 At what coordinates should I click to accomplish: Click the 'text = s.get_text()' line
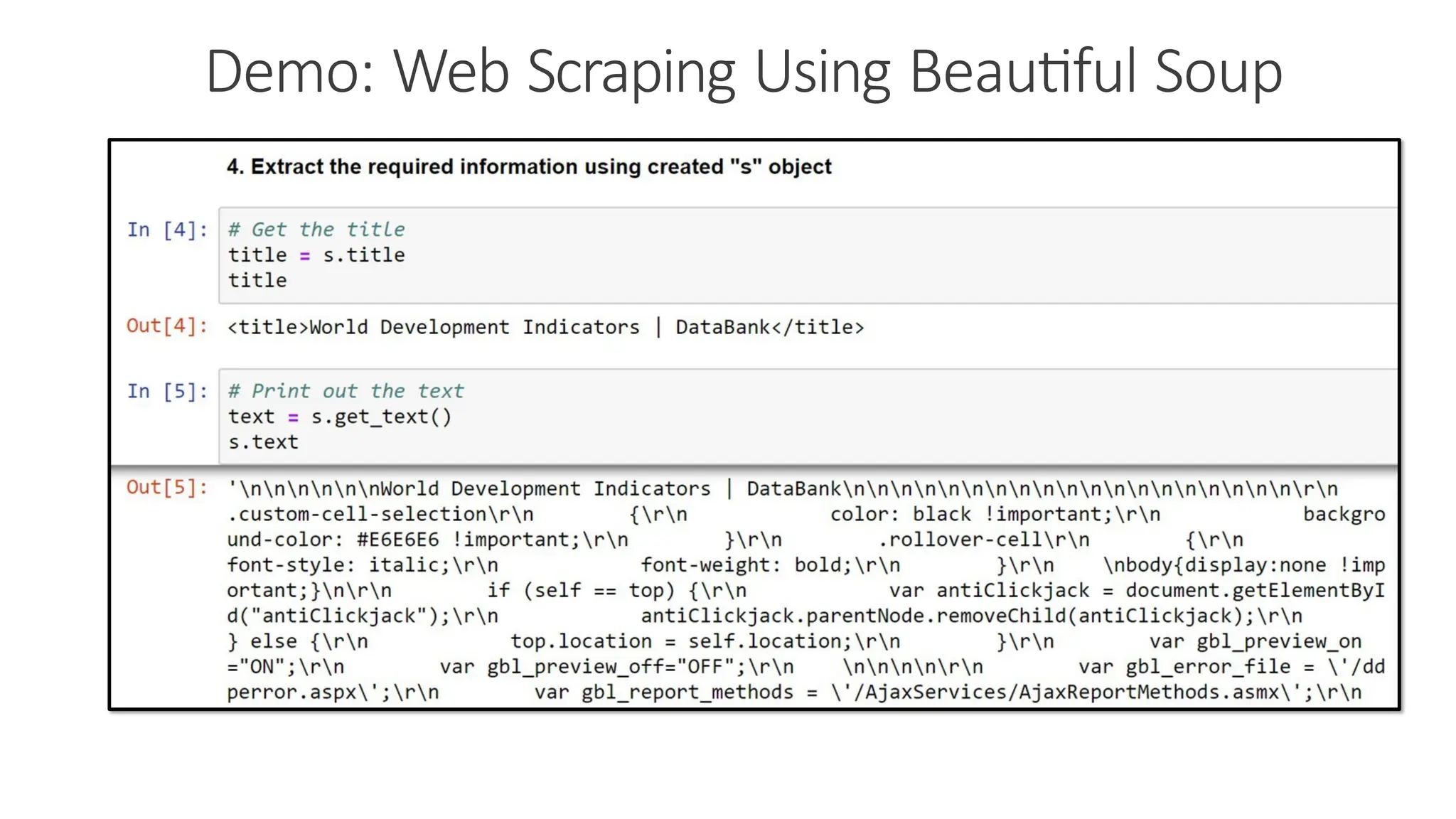(x=340, y=417)
